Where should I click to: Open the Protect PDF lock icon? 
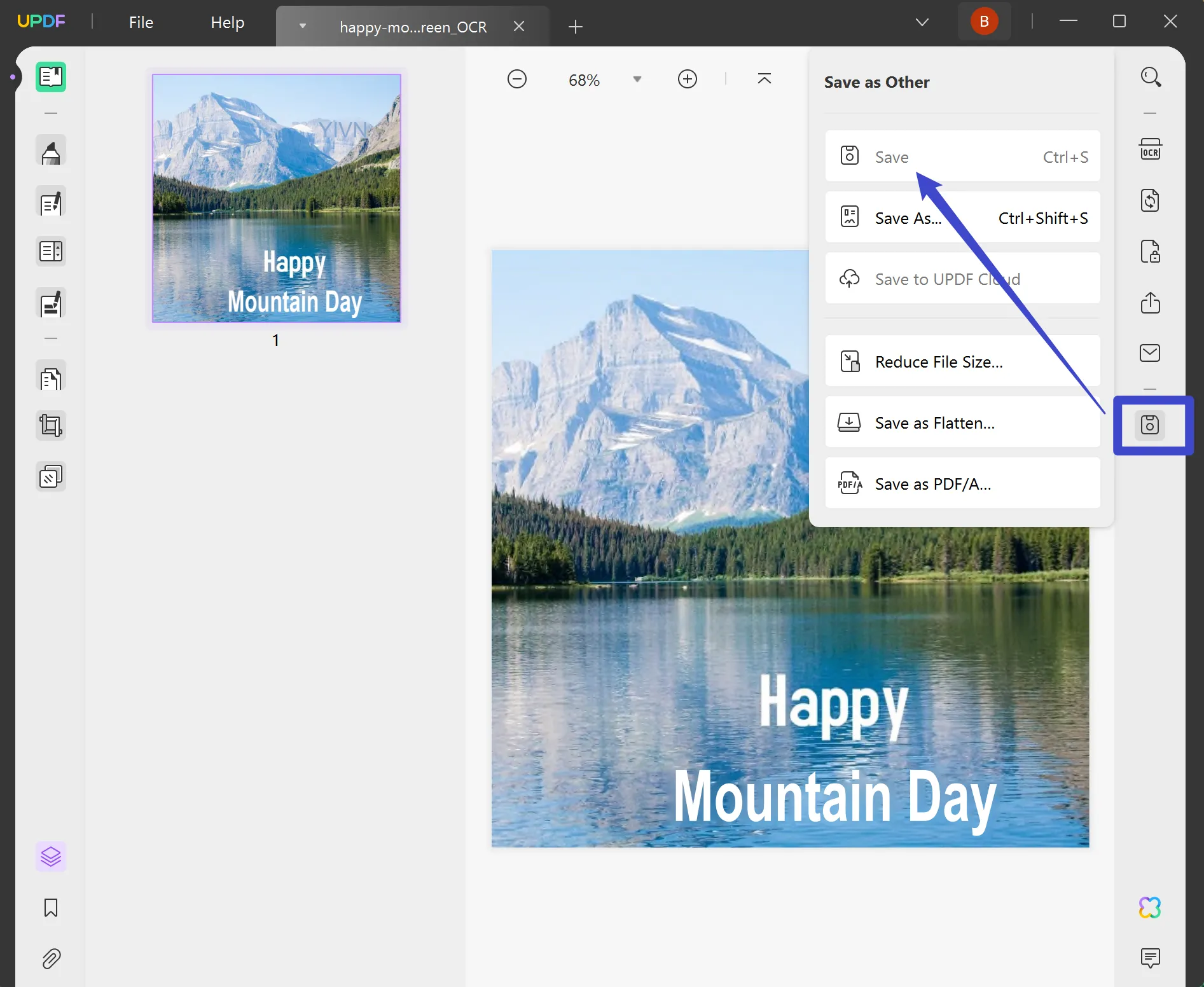point(1150,251)
